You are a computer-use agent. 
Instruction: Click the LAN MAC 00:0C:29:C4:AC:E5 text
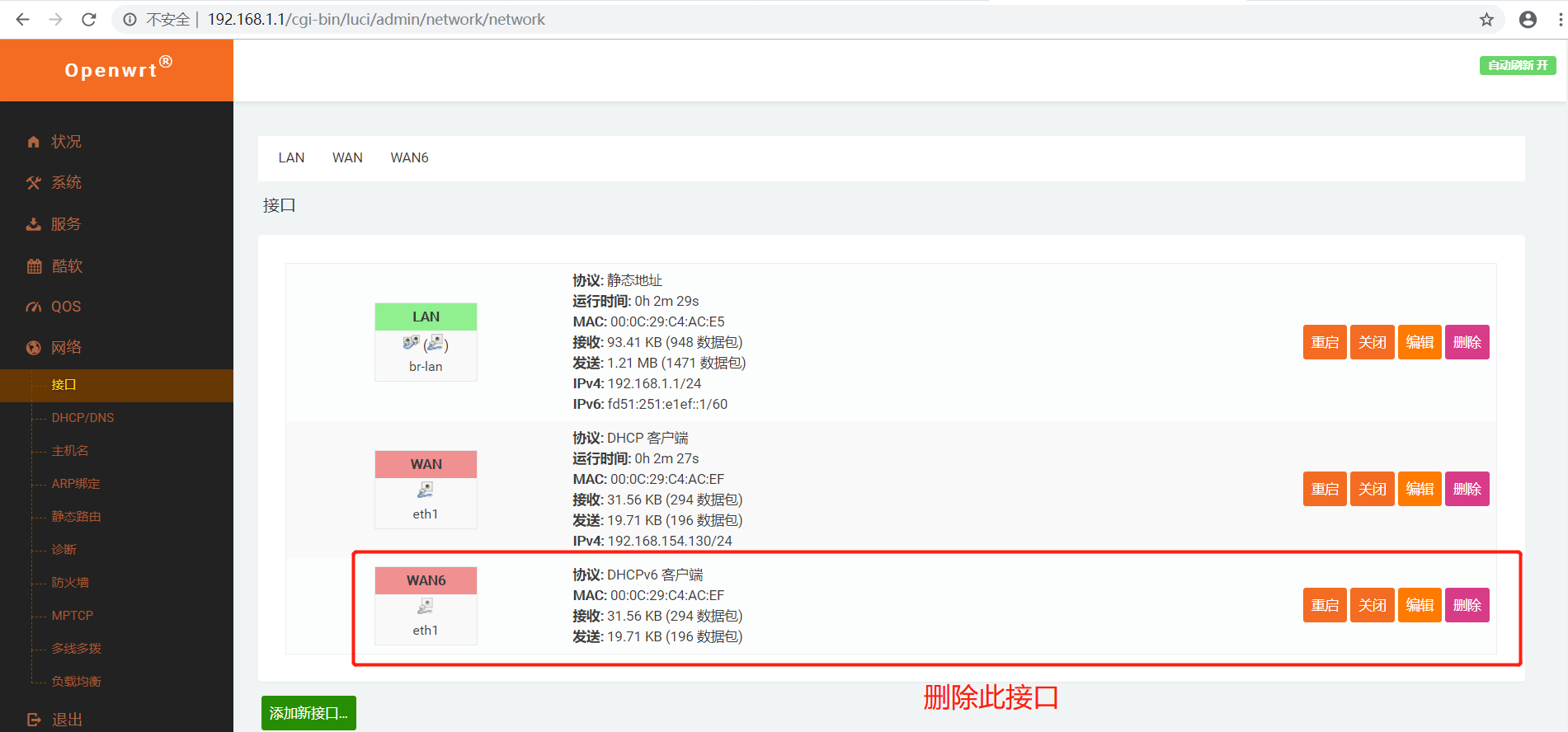click(648, 321)
